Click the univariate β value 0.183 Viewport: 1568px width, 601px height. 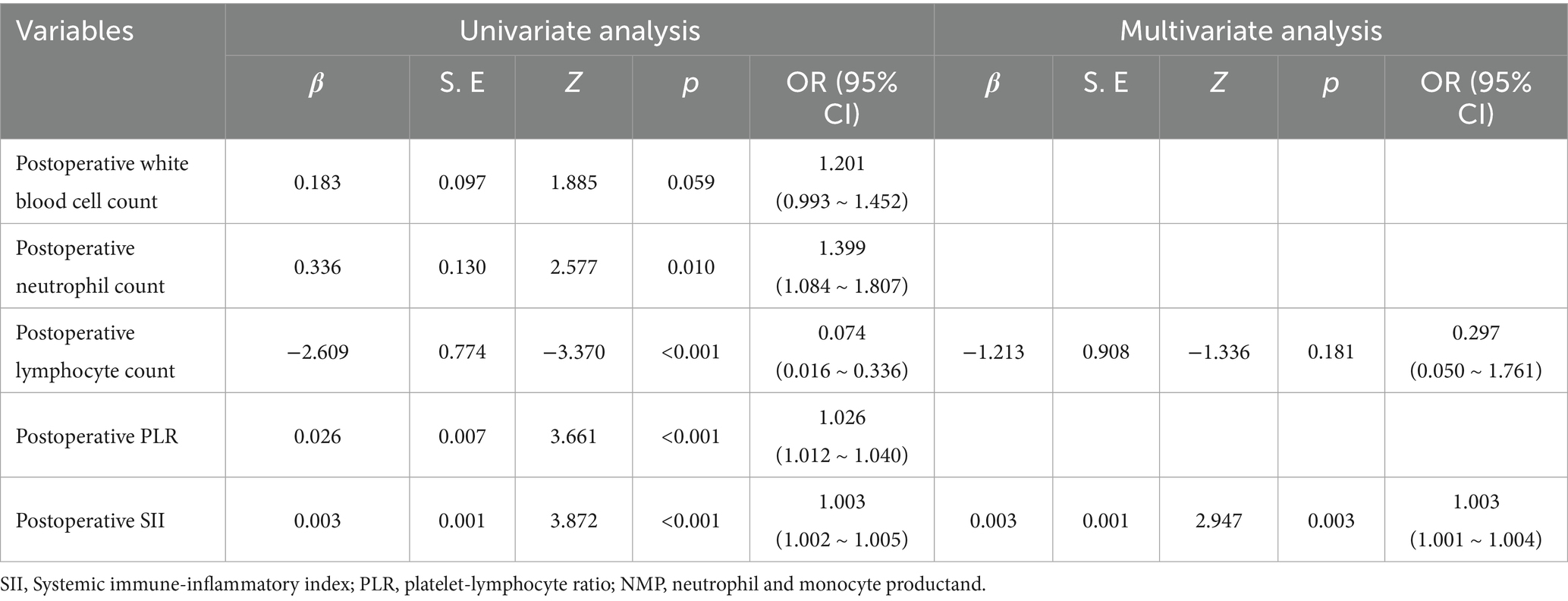click(317, 183)
